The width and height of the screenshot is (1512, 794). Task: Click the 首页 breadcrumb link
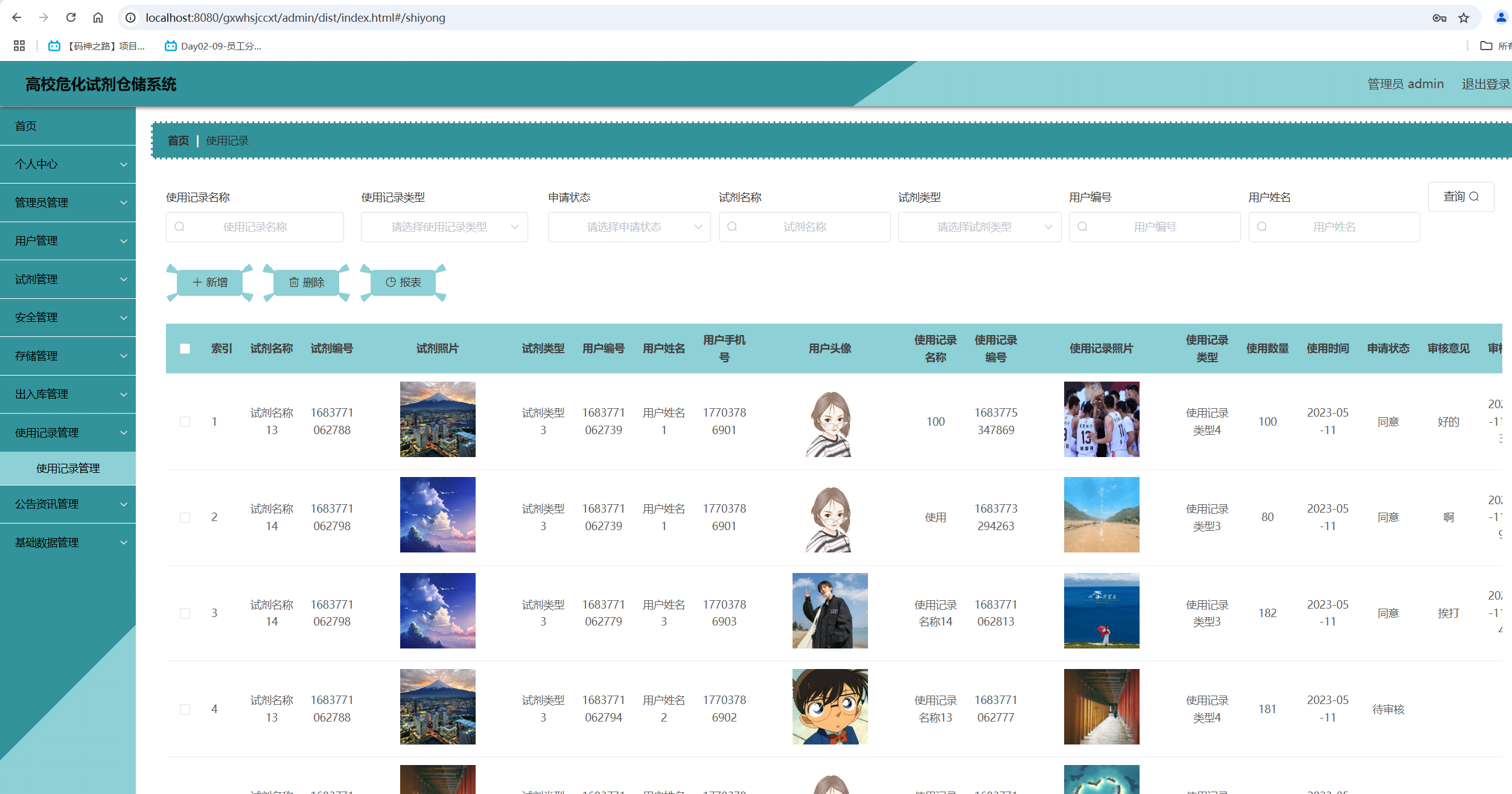coord(178,141)
